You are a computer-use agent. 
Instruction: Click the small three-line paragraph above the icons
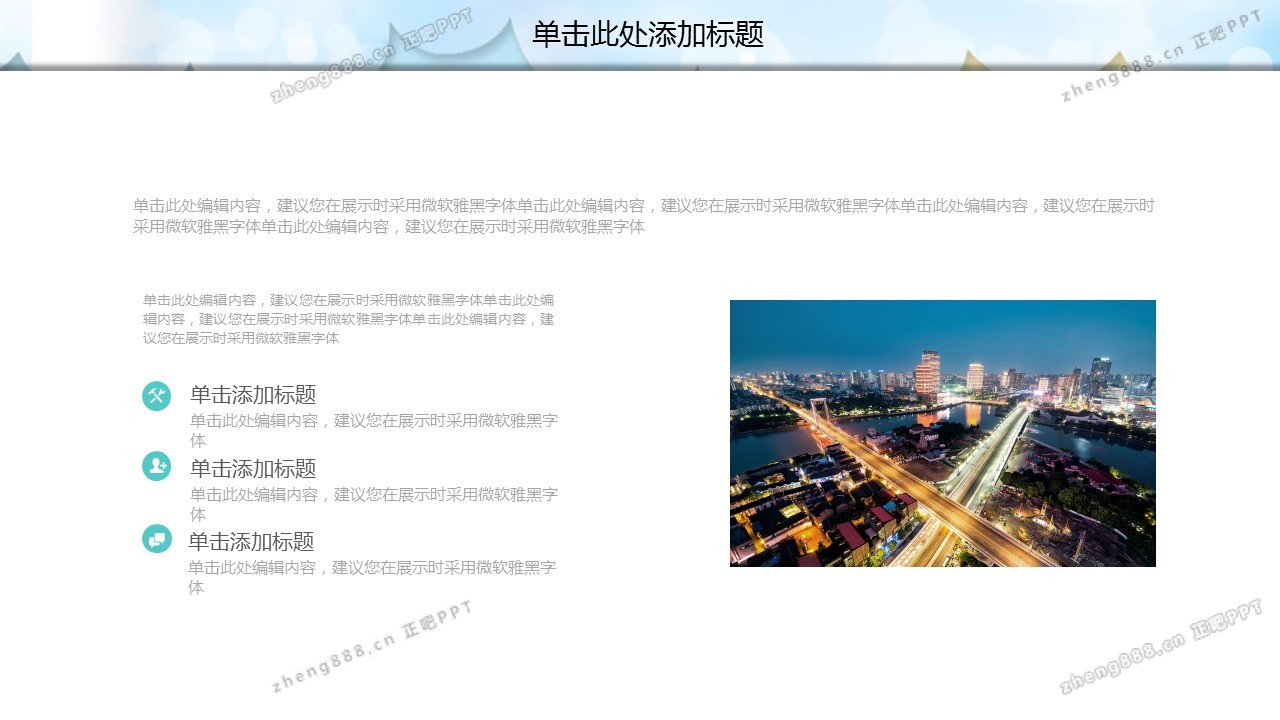(348, 319)
